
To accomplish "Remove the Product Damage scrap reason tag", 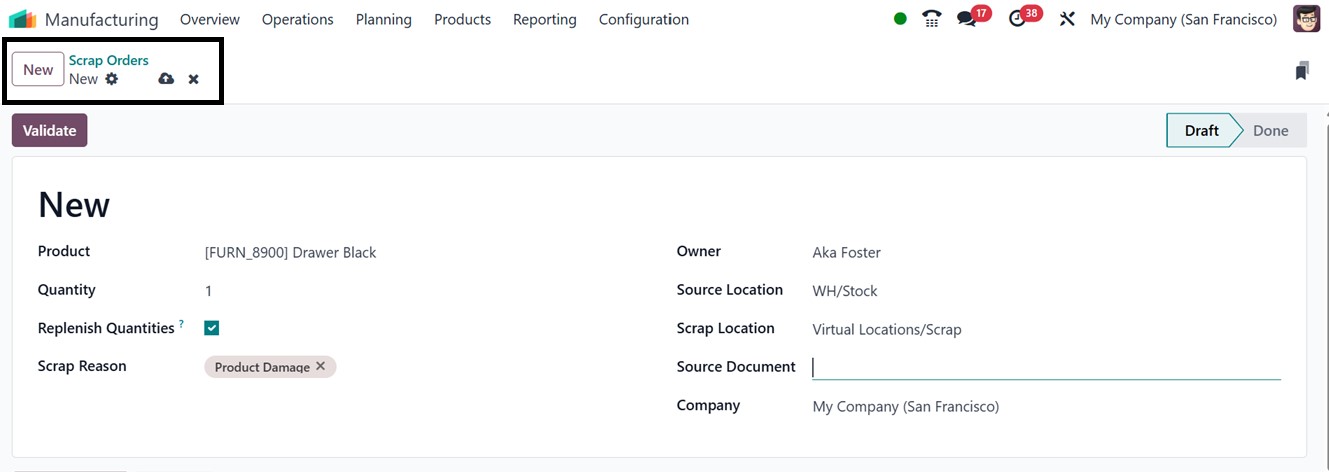I will tap(321, 366).
